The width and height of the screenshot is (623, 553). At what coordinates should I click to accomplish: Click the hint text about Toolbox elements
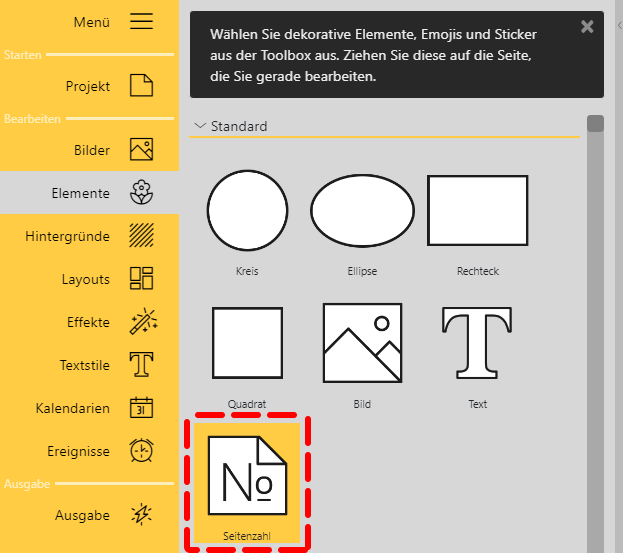(373, 55)
